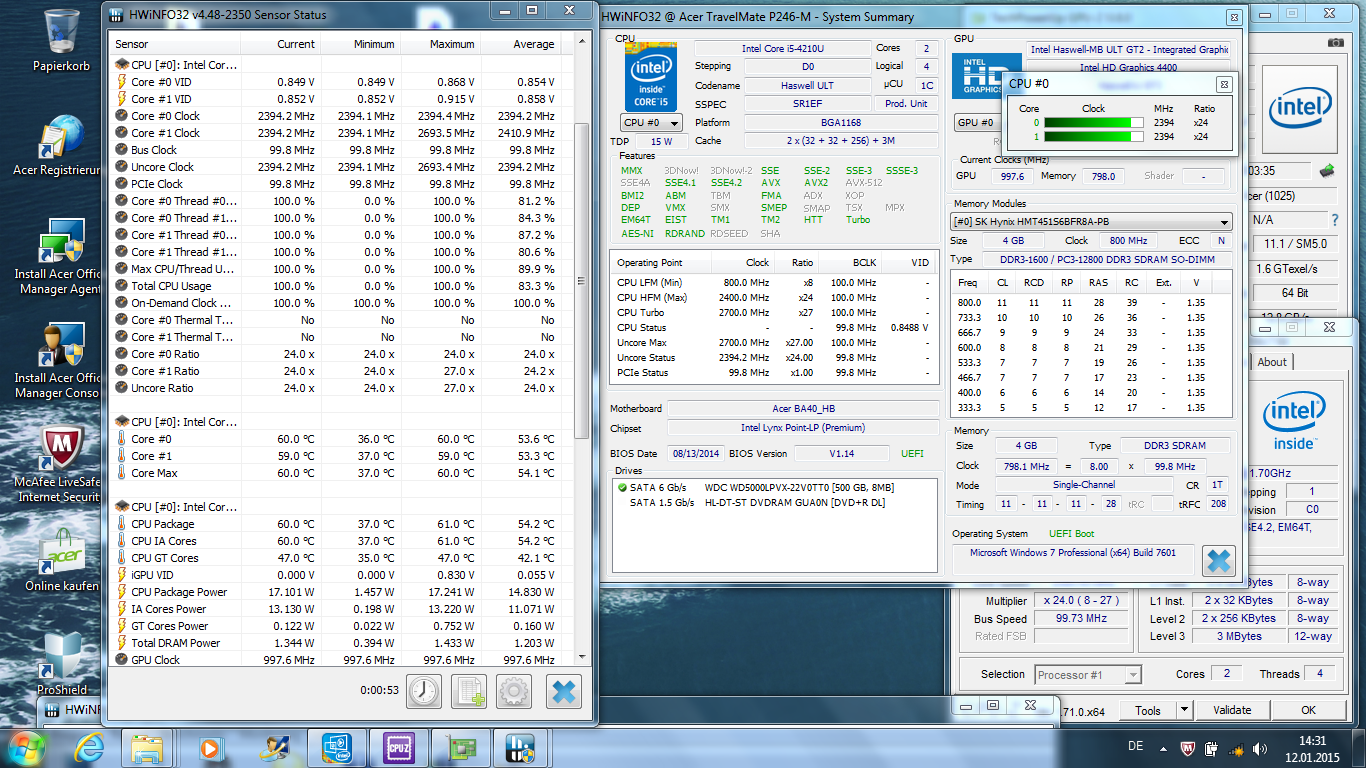
Task: Open the Tools dropdown arrow in CPU-Z
Action: [1184, 710]
